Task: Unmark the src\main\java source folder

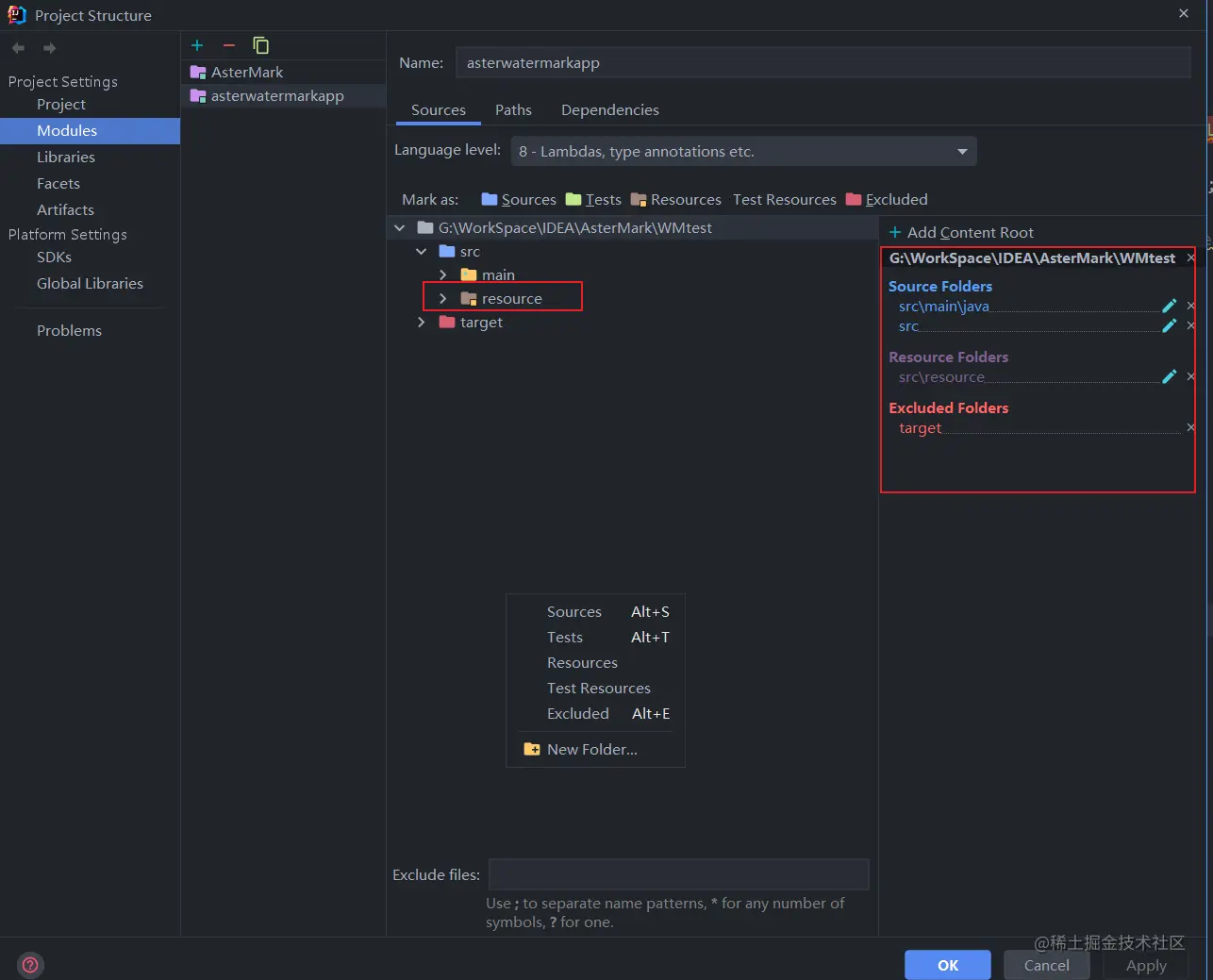Action: [x=1190, y=306]
